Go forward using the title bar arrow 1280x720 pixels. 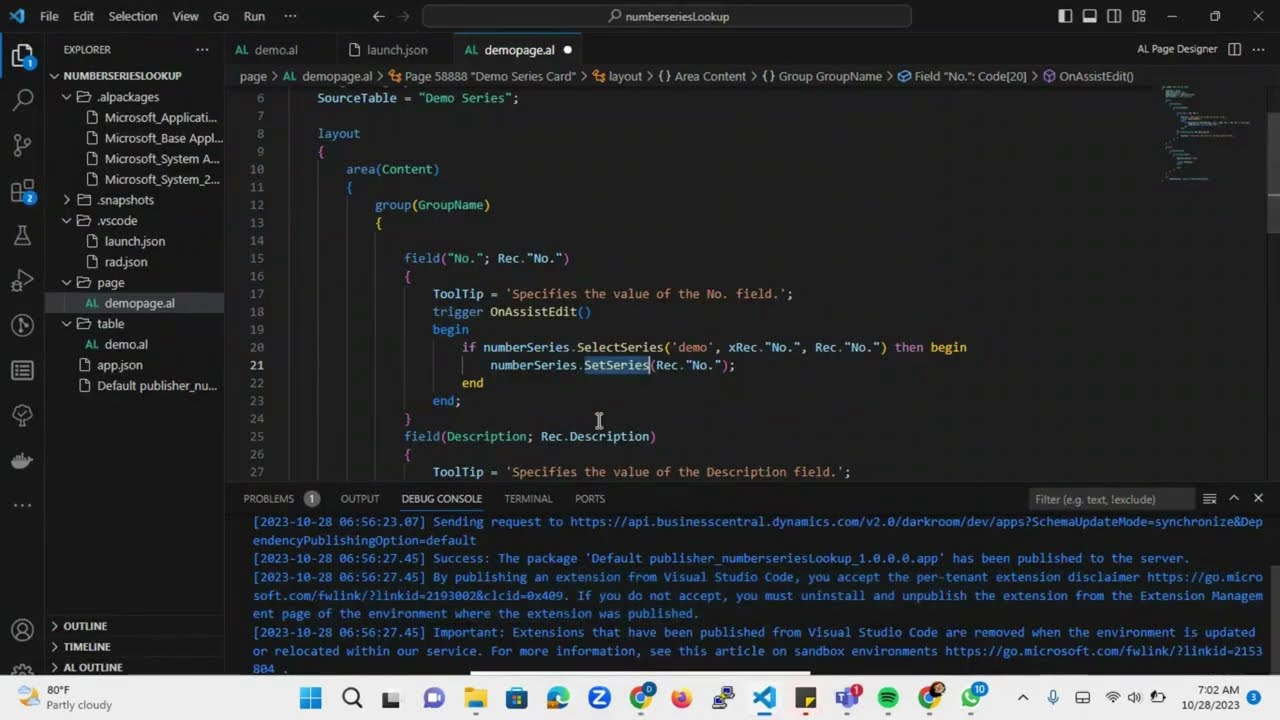pyautogui.click(x=404, y=16)
